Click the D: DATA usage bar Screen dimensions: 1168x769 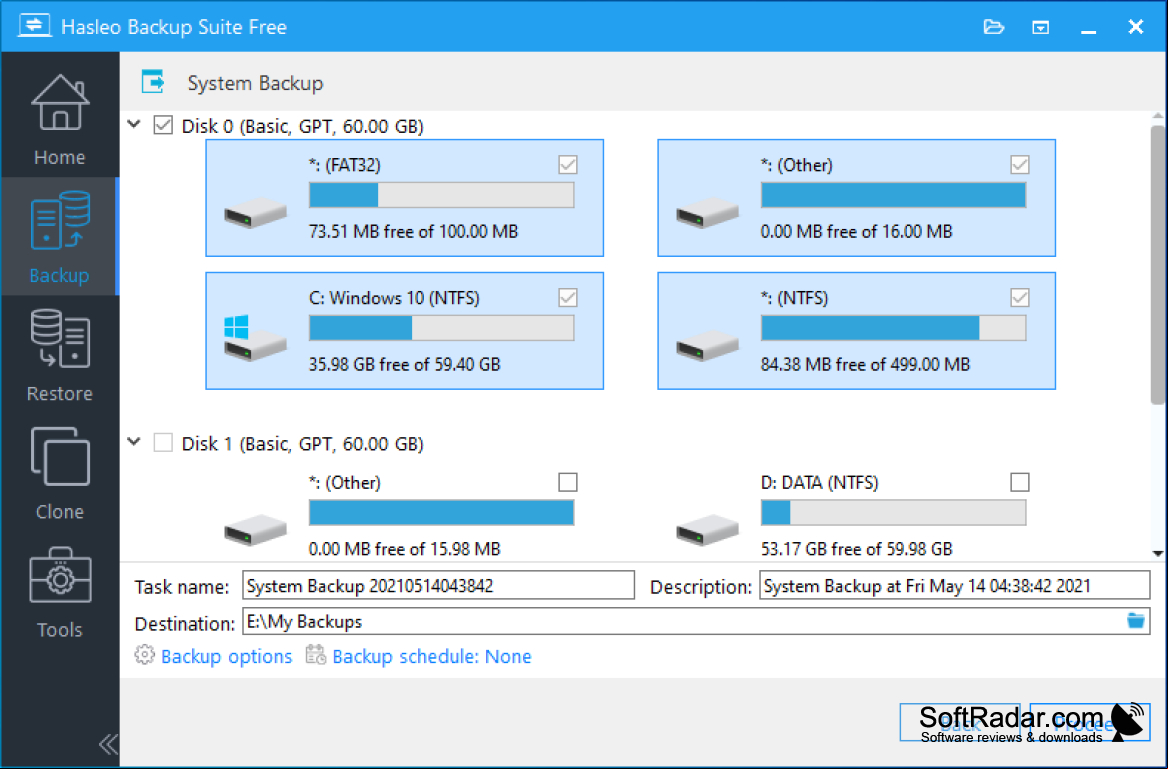point(893,513)
